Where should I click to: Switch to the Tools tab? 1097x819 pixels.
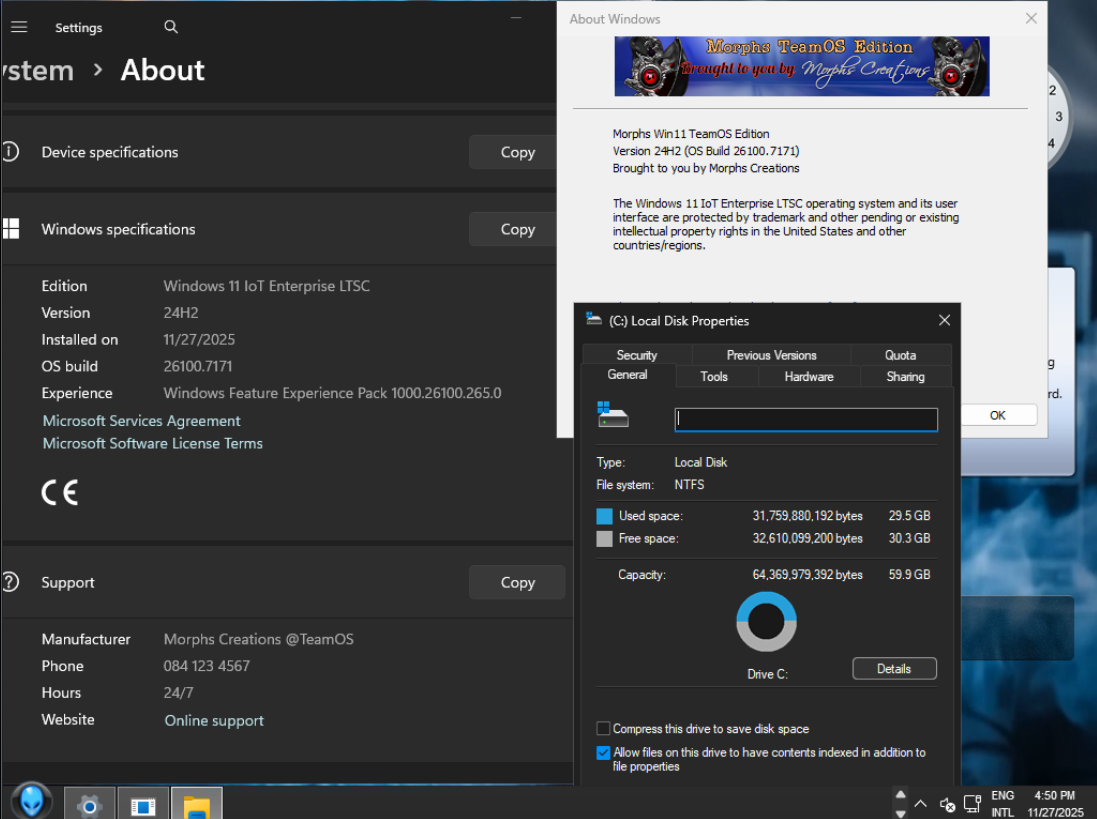(x=714, y=377)
